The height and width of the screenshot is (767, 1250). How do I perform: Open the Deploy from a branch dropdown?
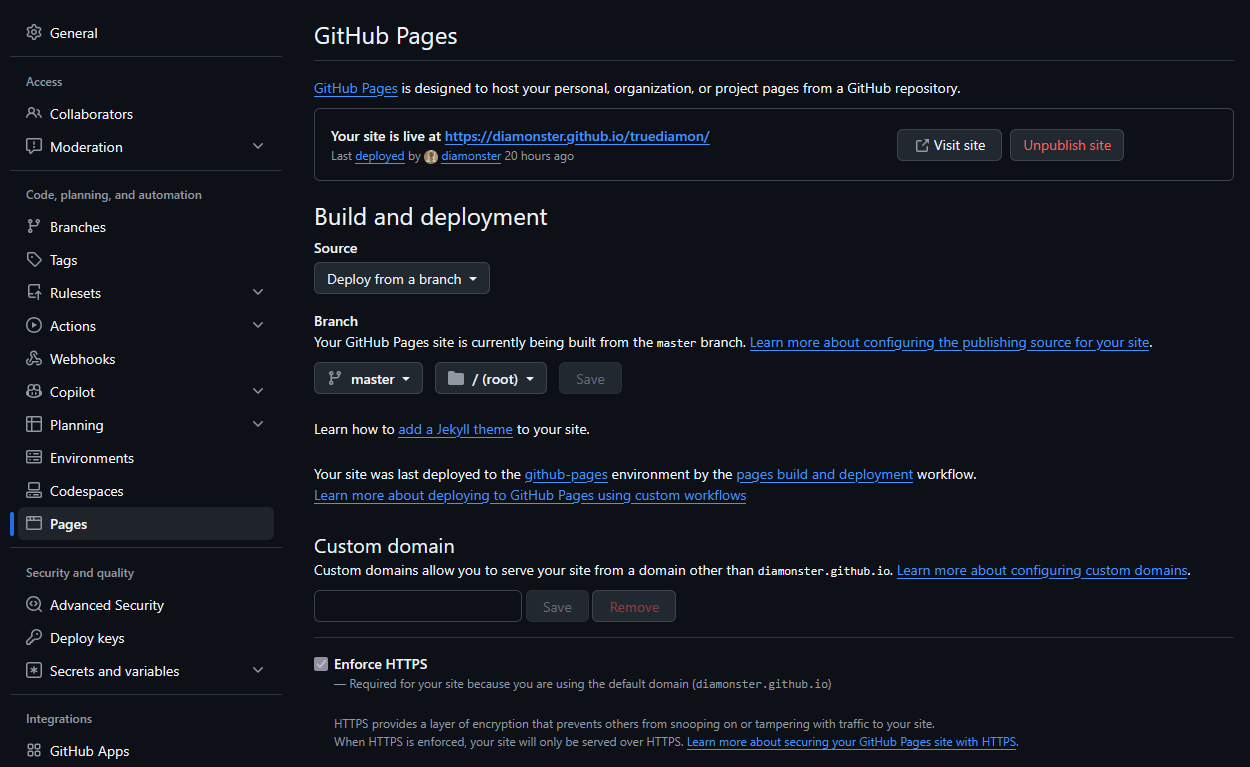click(x=402, y=279)
